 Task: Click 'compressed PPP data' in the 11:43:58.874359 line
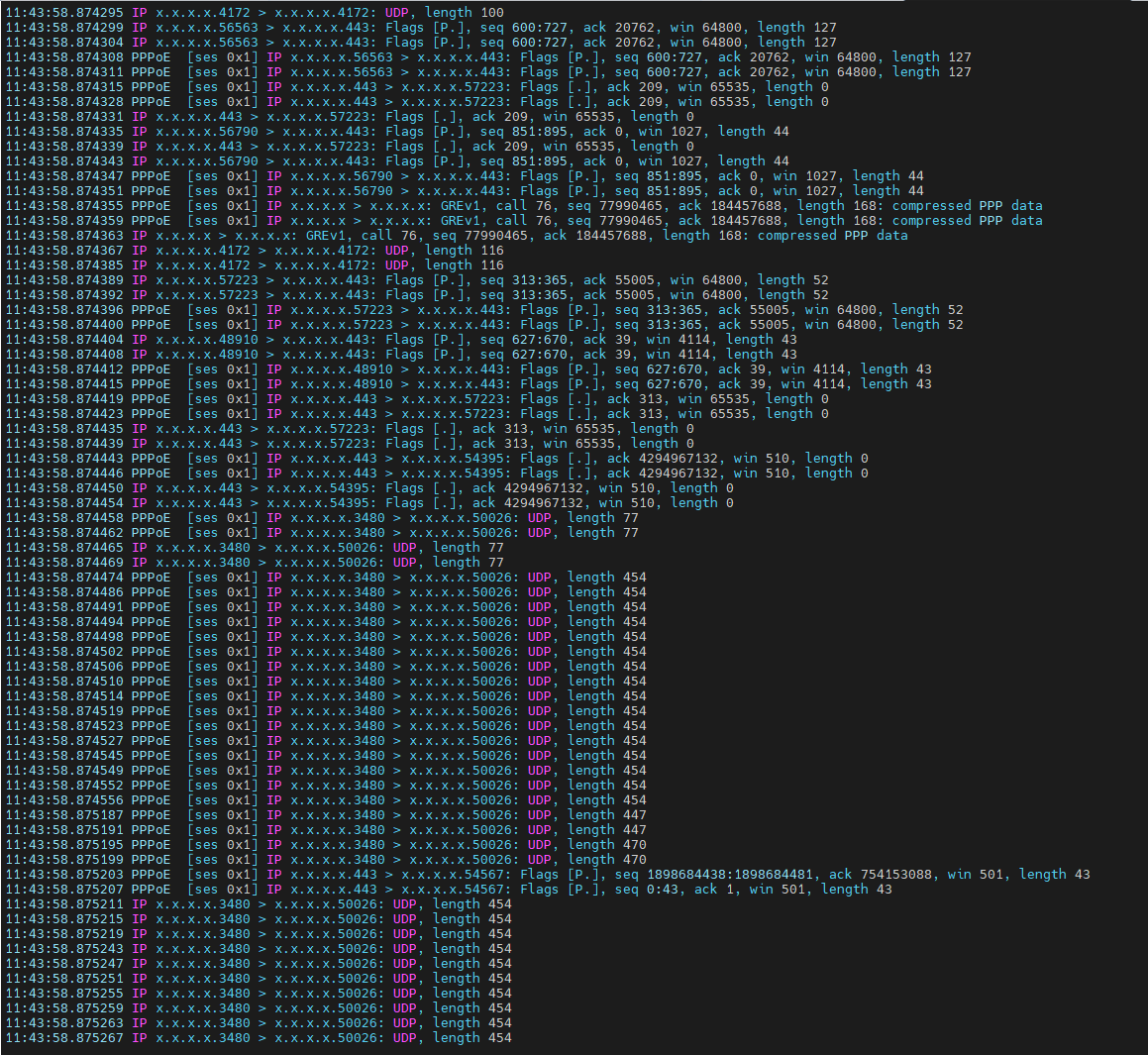click(967, 220)
